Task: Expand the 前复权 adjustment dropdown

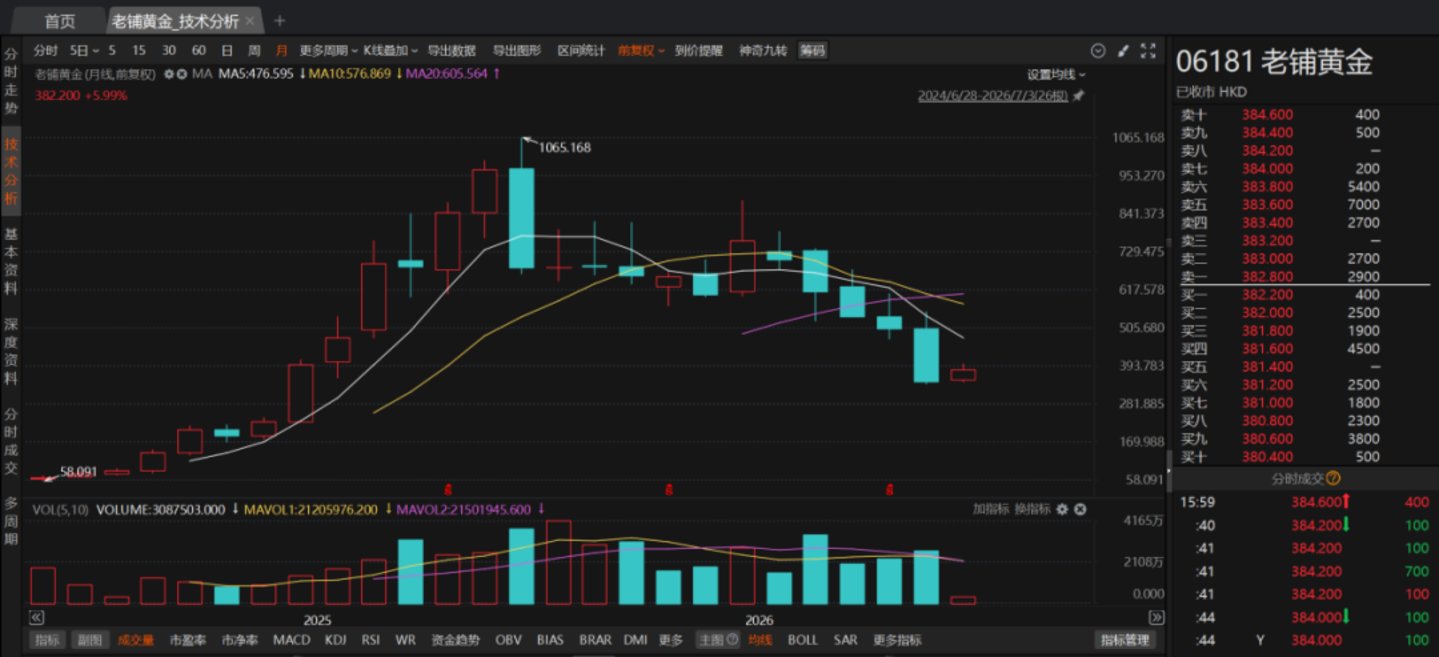Action: (641, 50)
